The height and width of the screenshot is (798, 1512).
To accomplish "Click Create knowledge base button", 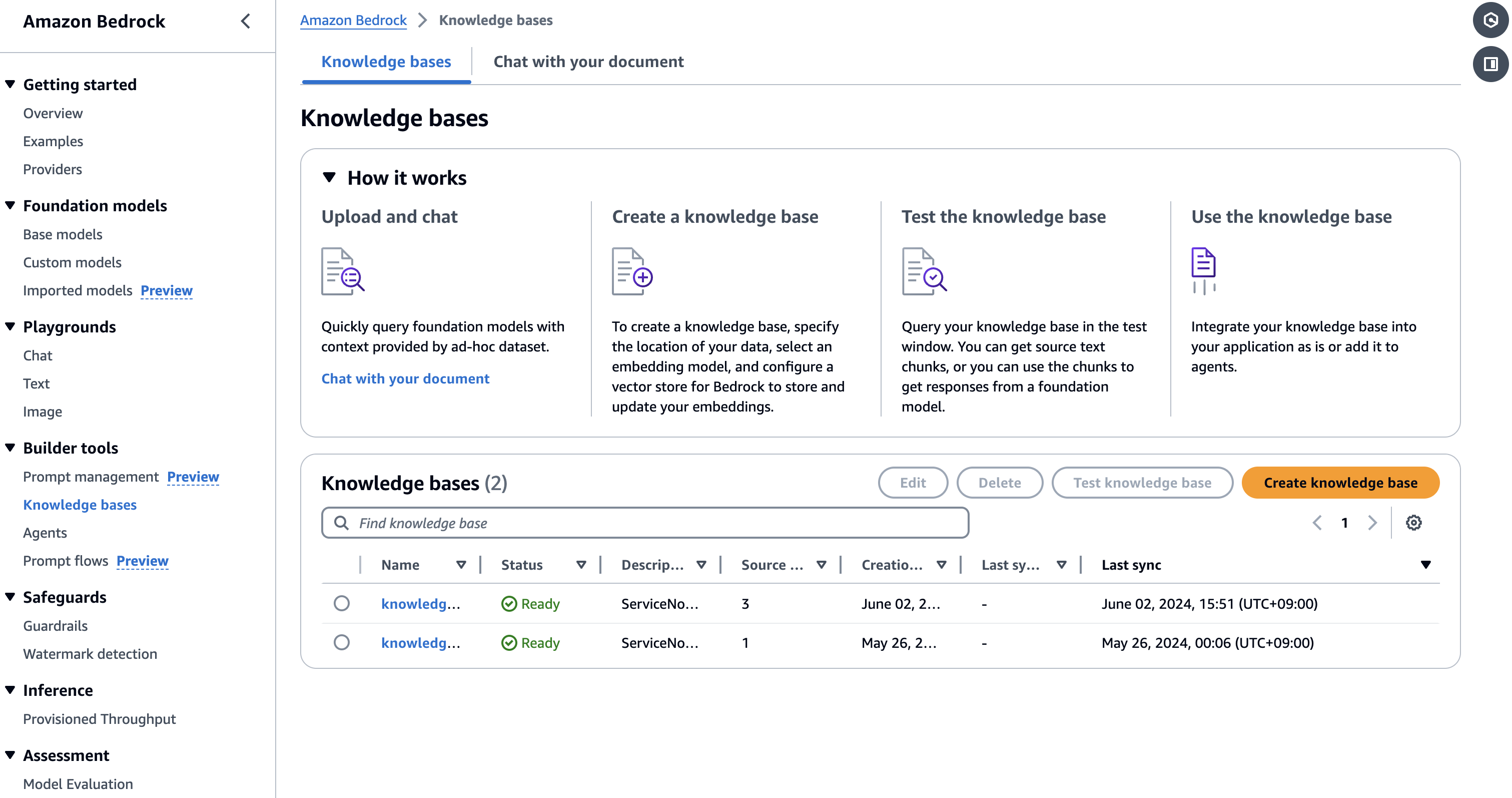I will (x=1340, y=483).
